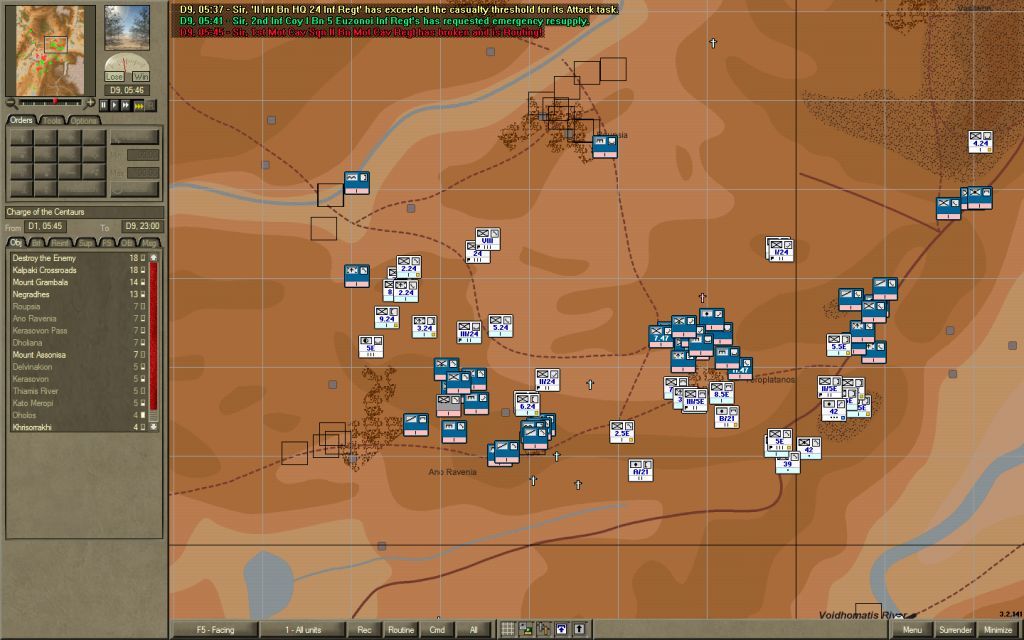Click the Rec button in bottom toolbar

click(x=364, y=630)
